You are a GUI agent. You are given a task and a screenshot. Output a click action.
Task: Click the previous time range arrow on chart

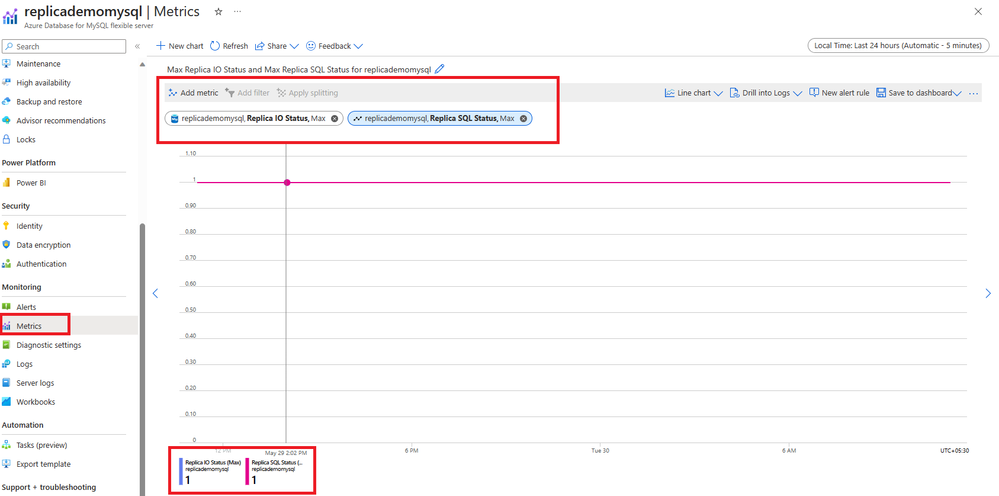(155, 294)
